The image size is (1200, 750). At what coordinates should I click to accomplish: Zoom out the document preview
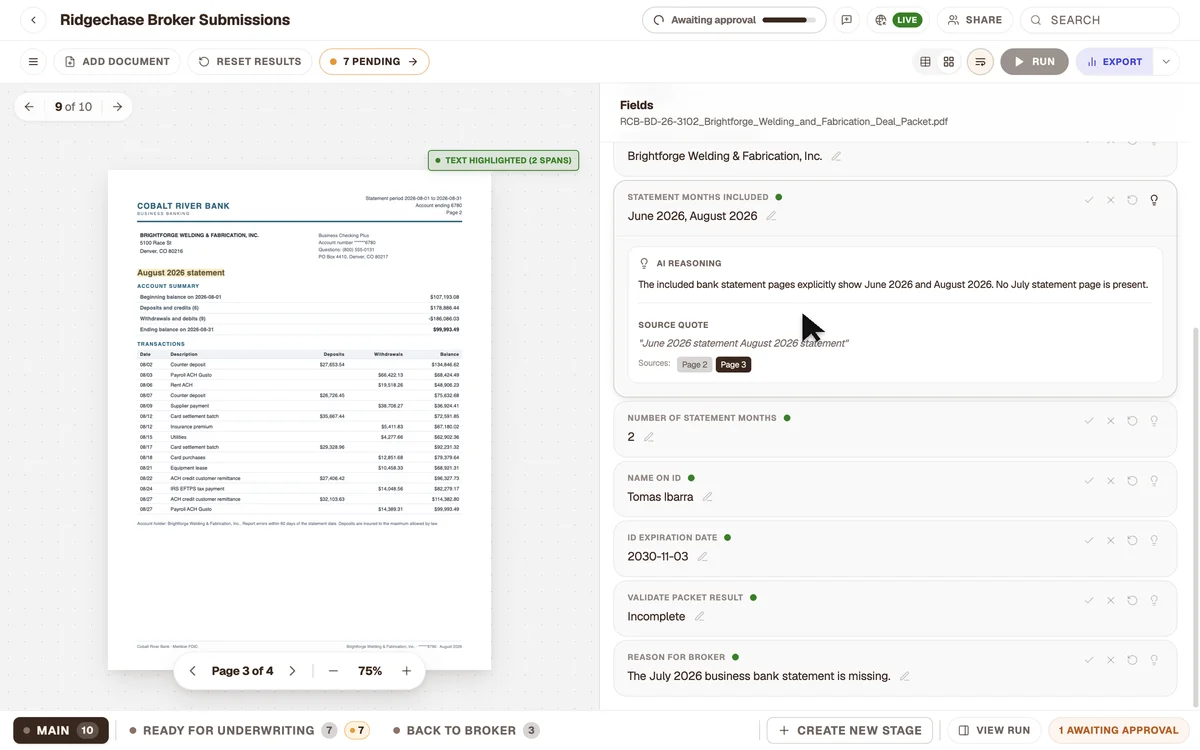coord(333,671)
